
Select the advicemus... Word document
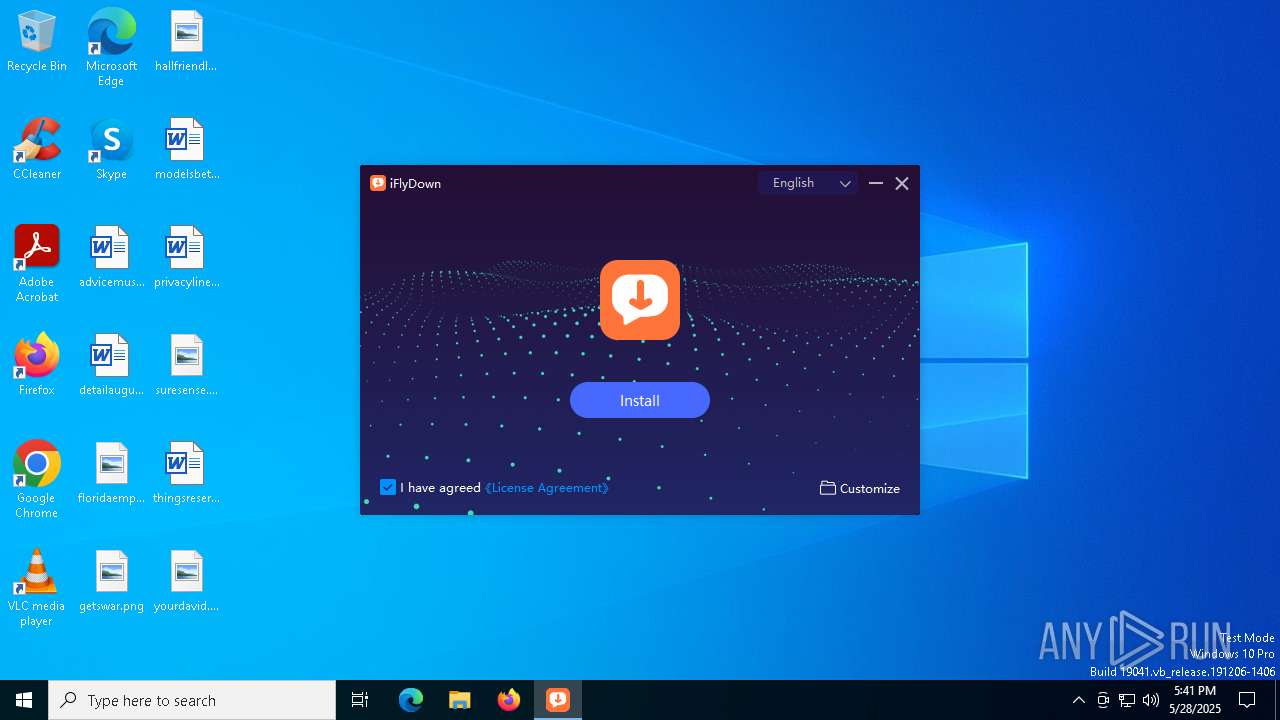pos(111,258)
